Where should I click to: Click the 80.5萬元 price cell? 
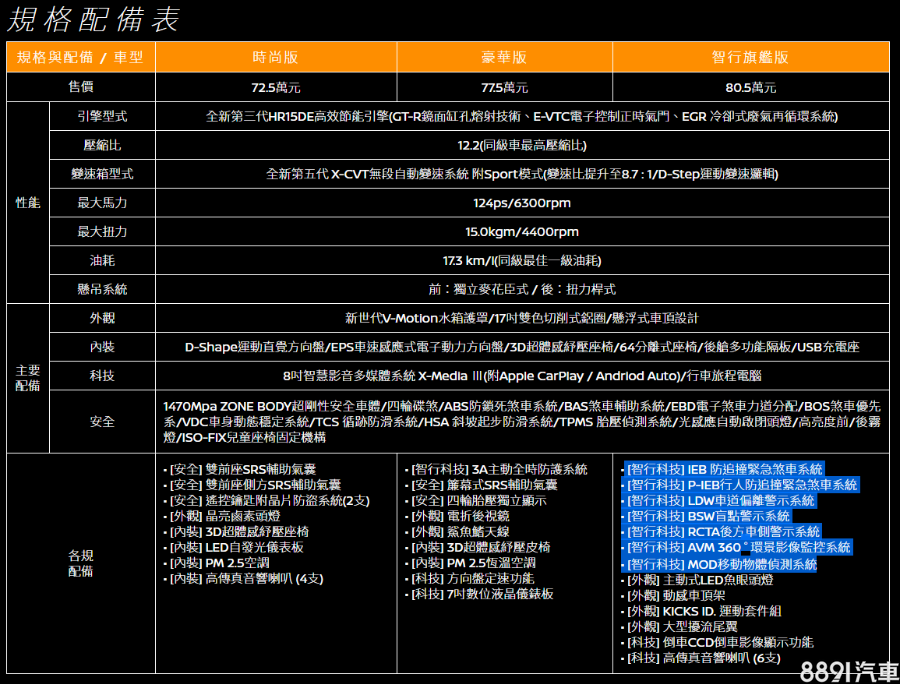750,87
